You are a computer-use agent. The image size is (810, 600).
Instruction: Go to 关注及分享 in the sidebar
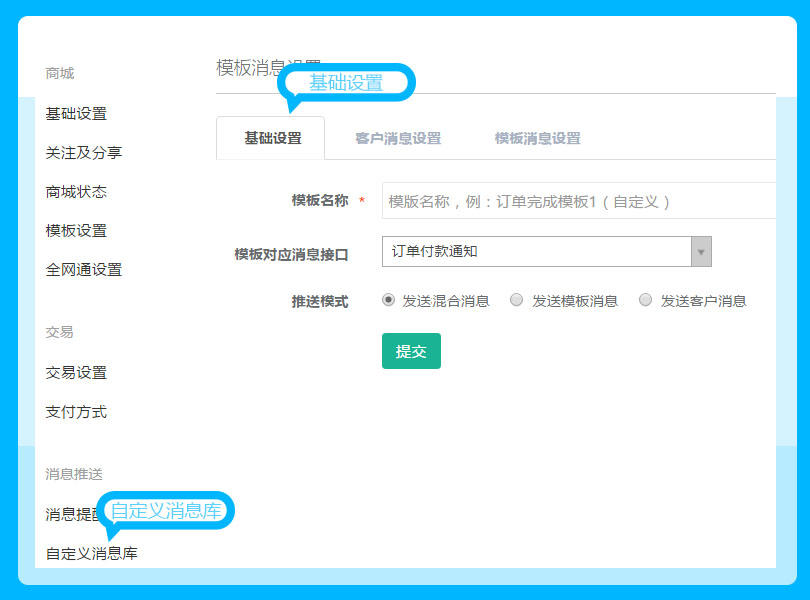pos(84,153)
